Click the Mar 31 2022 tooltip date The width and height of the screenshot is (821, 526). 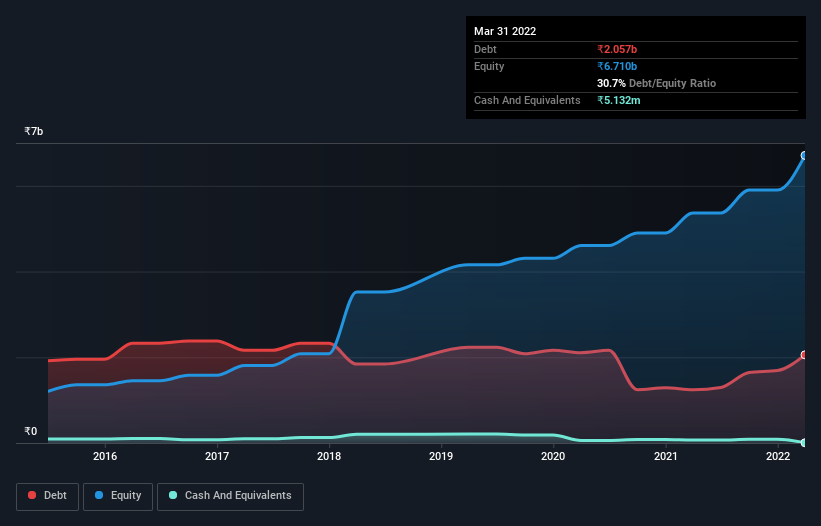(x=505, y=31)
